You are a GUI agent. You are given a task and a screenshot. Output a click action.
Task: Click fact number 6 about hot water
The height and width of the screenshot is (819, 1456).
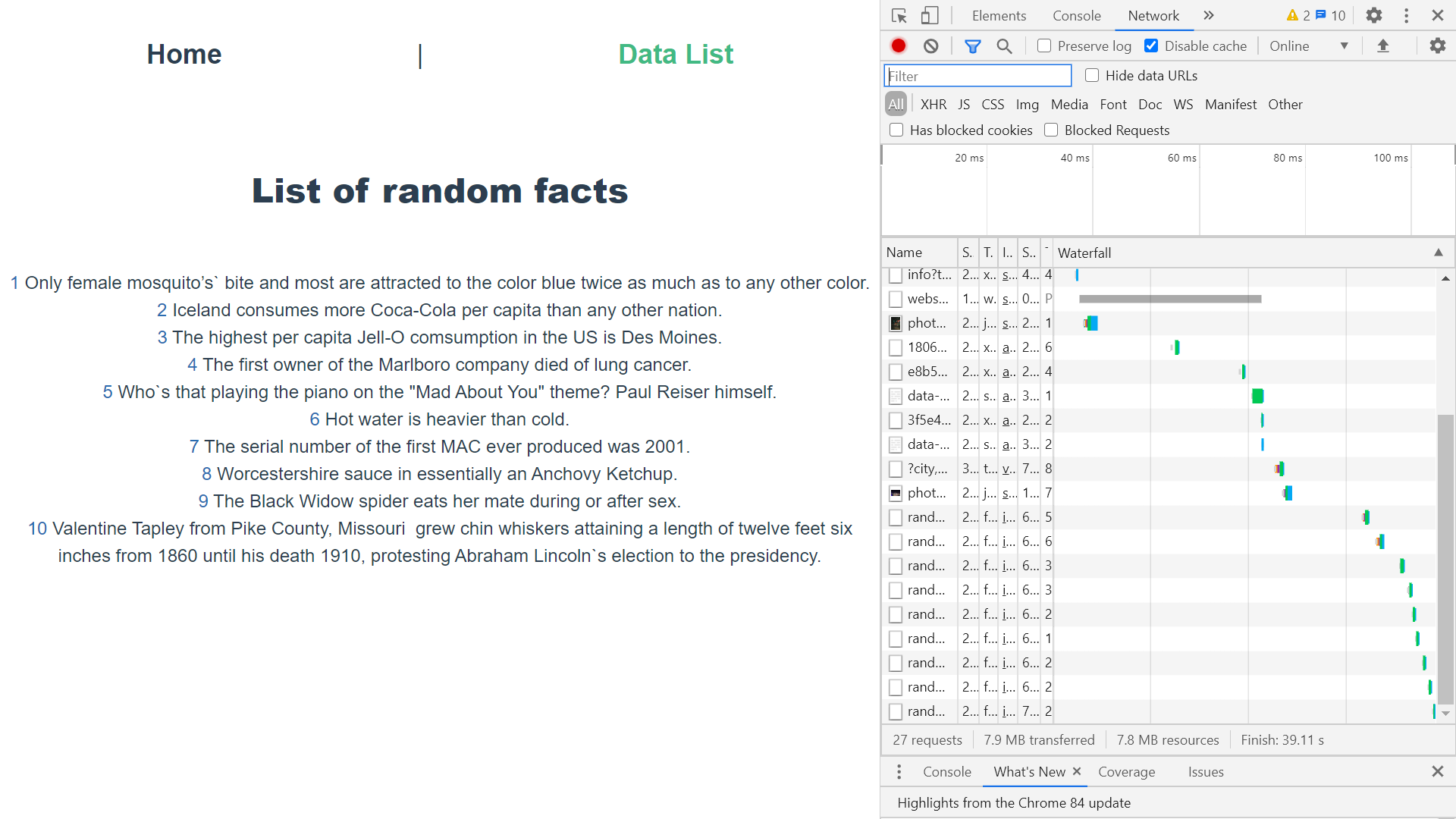point(439,419)
